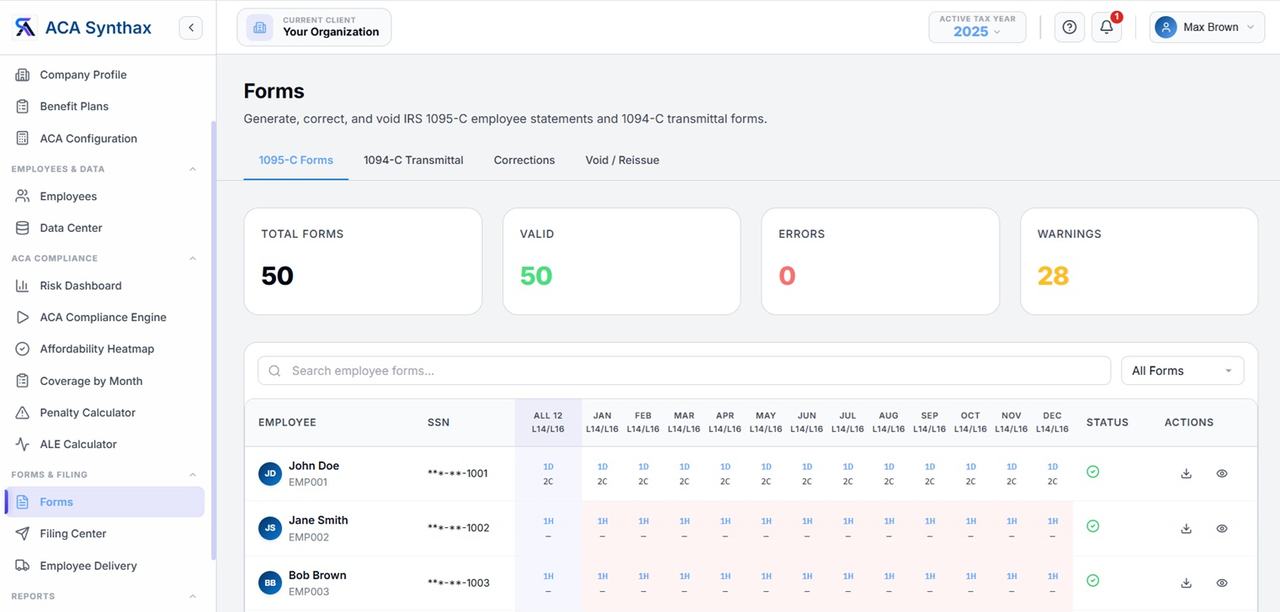Click the Coverage by Month clipboard icon
The width and height of the screenshot is (1280, 612).
[x=22, y=381]
